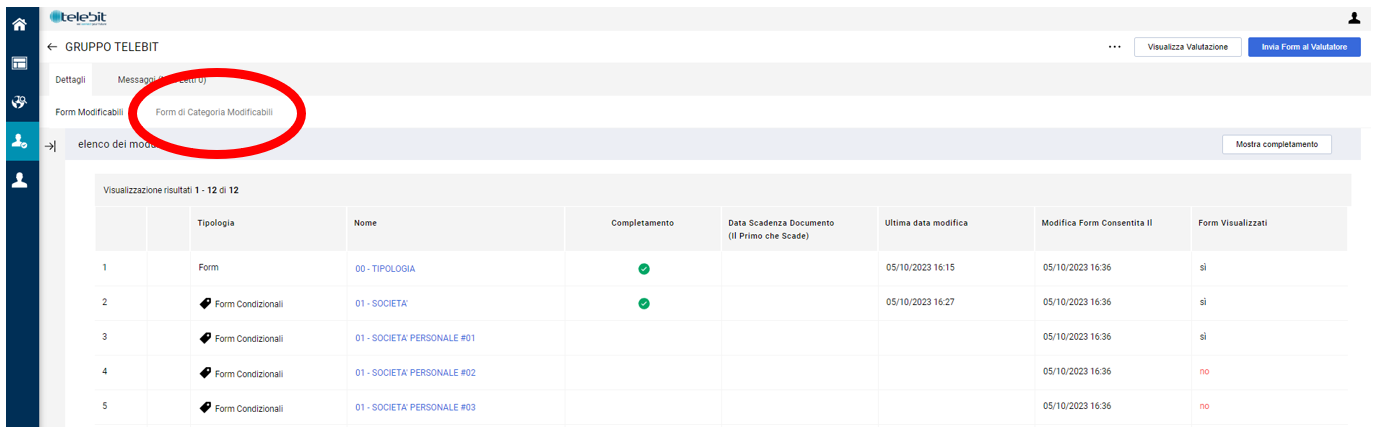
Task: Click green completion checkmark for 00 - TIPOLOGIA
Action: pyautogui.click(x=644, y=269)
